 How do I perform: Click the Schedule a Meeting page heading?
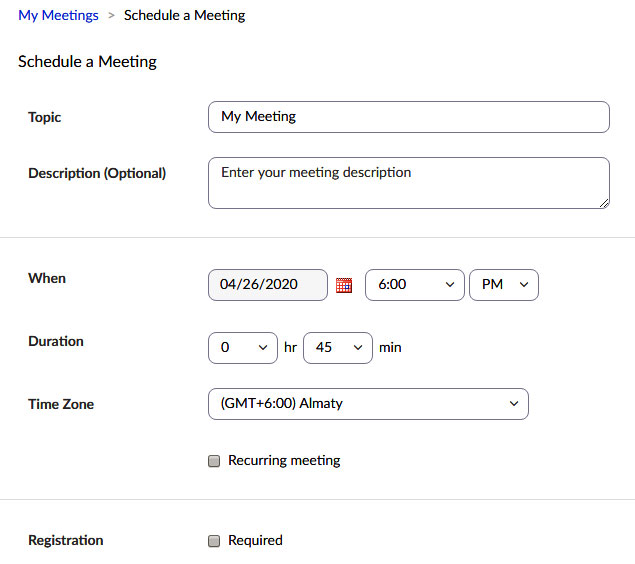(88, 62)
